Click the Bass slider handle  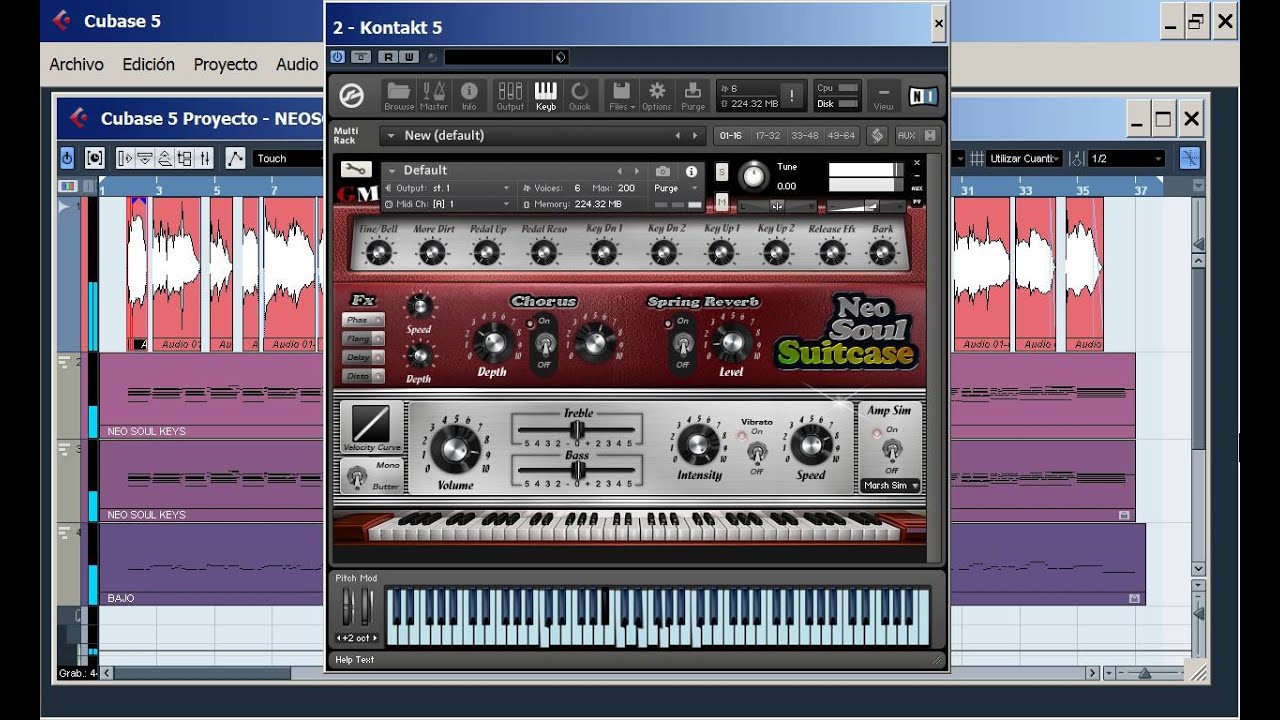(576, 470)
